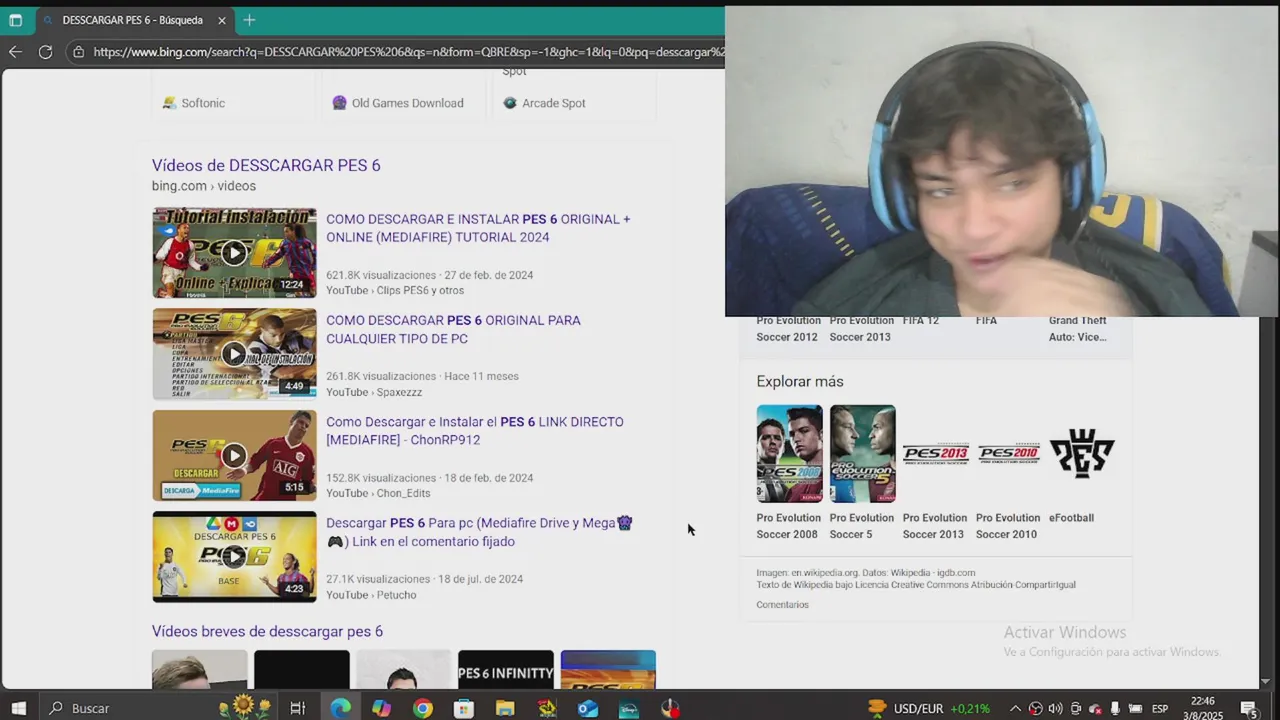Image resolution: width=1280 pixels, height=720 pixels.
Task: Play the DESCARGAR PES 6 BASE thumbnail
Action: tap(234, 557)
